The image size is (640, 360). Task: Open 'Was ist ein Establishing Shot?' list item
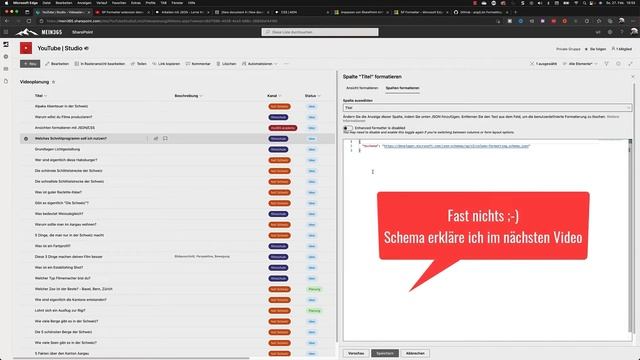(59, 268)
